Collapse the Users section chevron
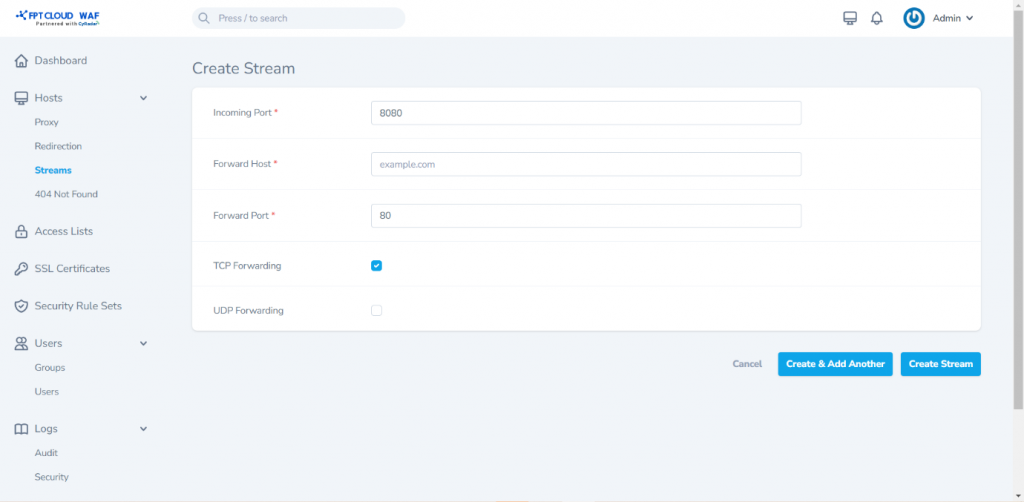1024x502 pixels. click(x=143, y=343)
